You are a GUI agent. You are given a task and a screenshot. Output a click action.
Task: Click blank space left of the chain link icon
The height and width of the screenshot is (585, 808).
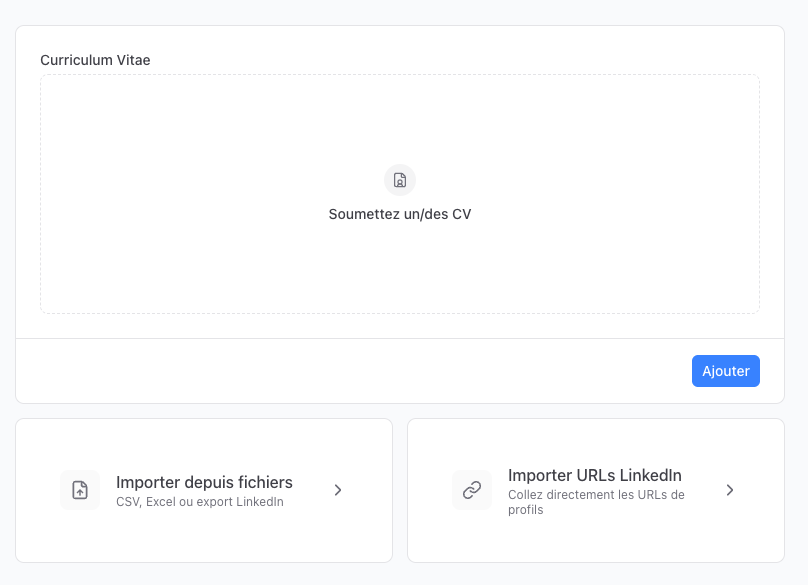click(430, 490)
